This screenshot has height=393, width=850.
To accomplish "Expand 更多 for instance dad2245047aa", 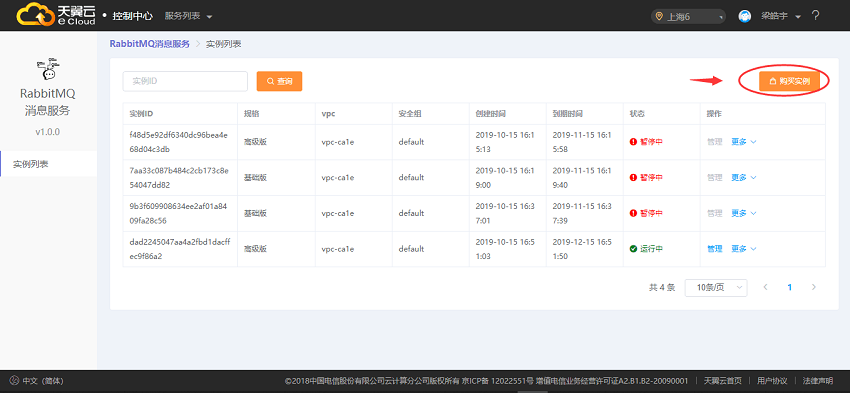I will click(744, 249).
